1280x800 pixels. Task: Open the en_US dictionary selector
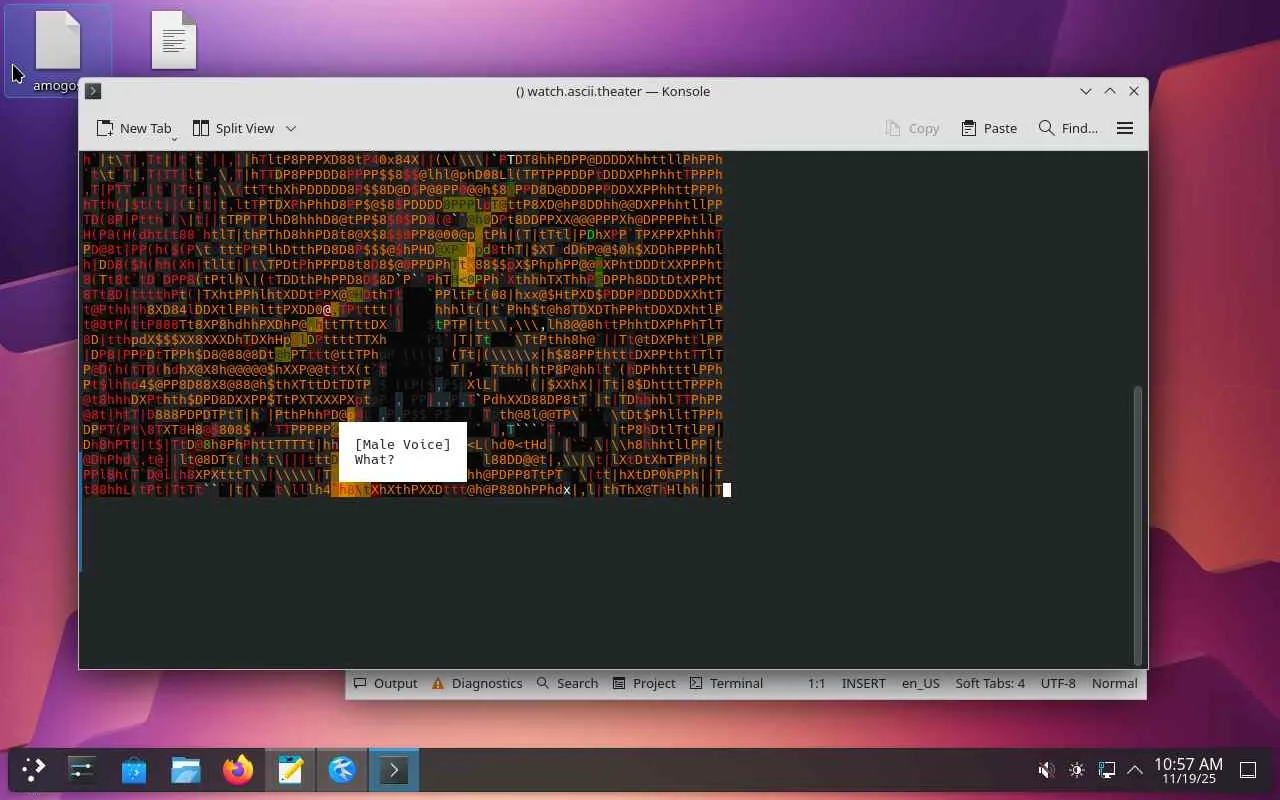coord(921,683)
